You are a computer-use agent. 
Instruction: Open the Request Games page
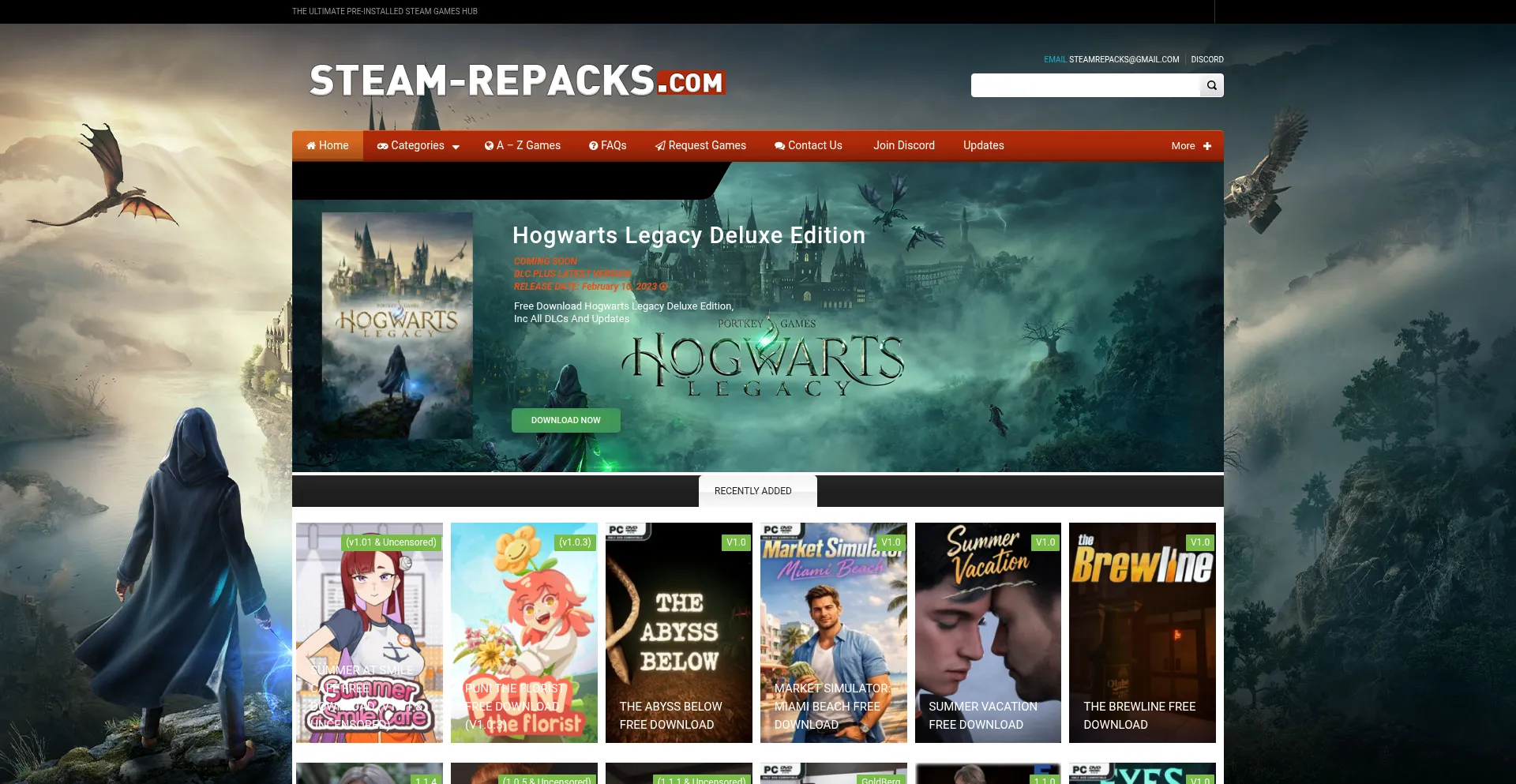click(x=700, y=145)
